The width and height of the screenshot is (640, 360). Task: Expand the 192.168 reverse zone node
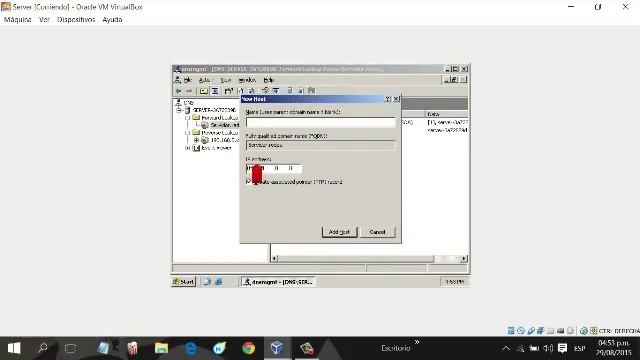(x=196, y=140)
